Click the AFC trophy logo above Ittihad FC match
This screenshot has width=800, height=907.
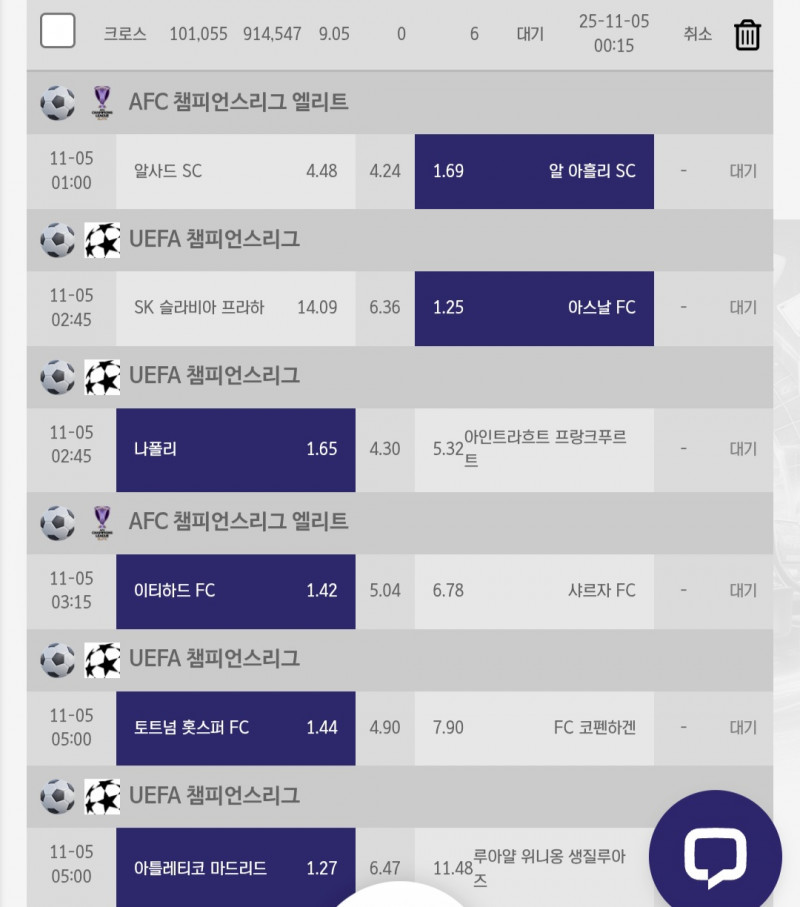[x=102, y=522]
